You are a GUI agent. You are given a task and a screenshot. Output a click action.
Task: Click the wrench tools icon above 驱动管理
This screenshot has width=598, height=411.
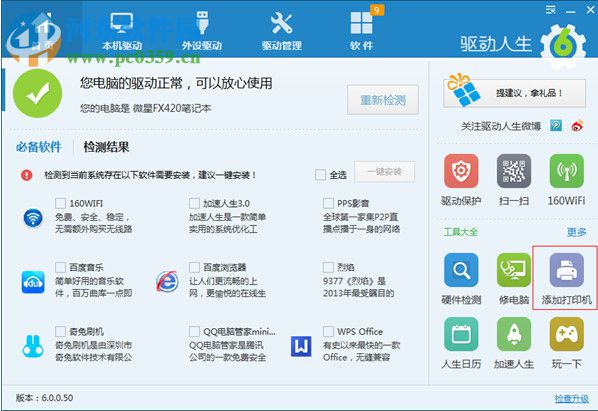pyautogui.click(x=281, y=23)
